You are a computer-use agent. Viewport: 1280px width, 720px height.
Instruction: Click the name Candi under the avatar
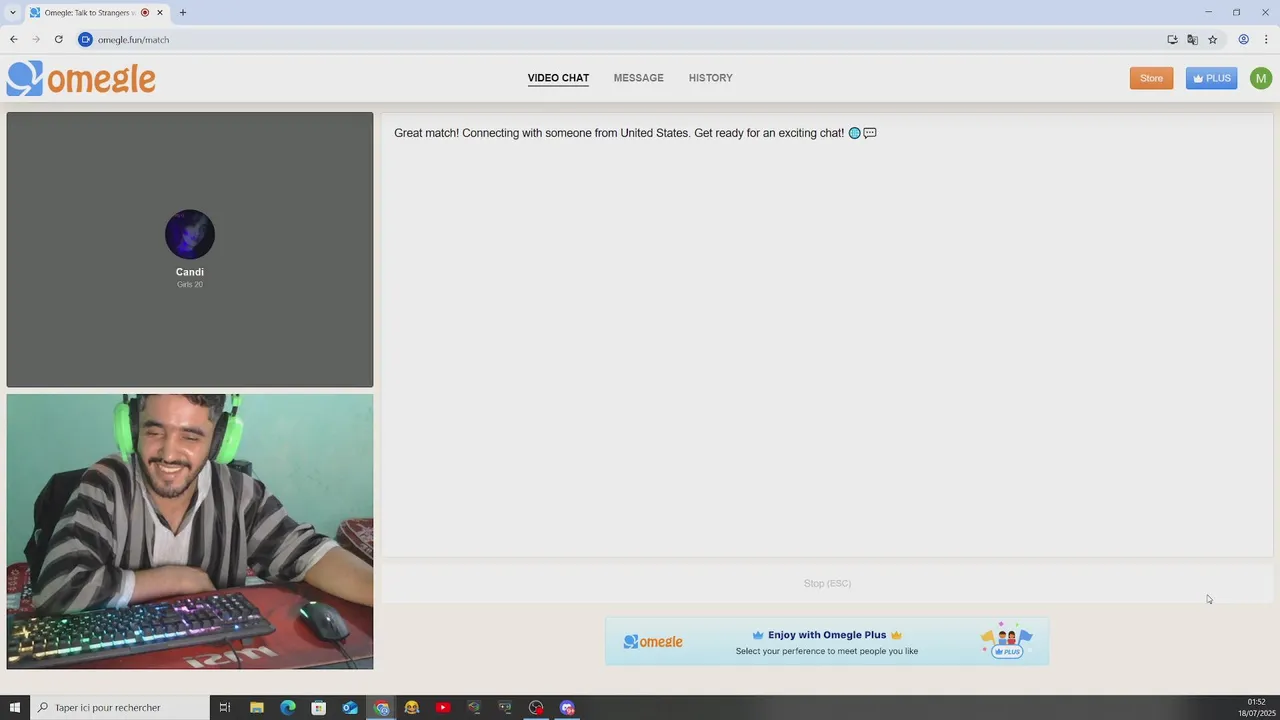(190, 272)
